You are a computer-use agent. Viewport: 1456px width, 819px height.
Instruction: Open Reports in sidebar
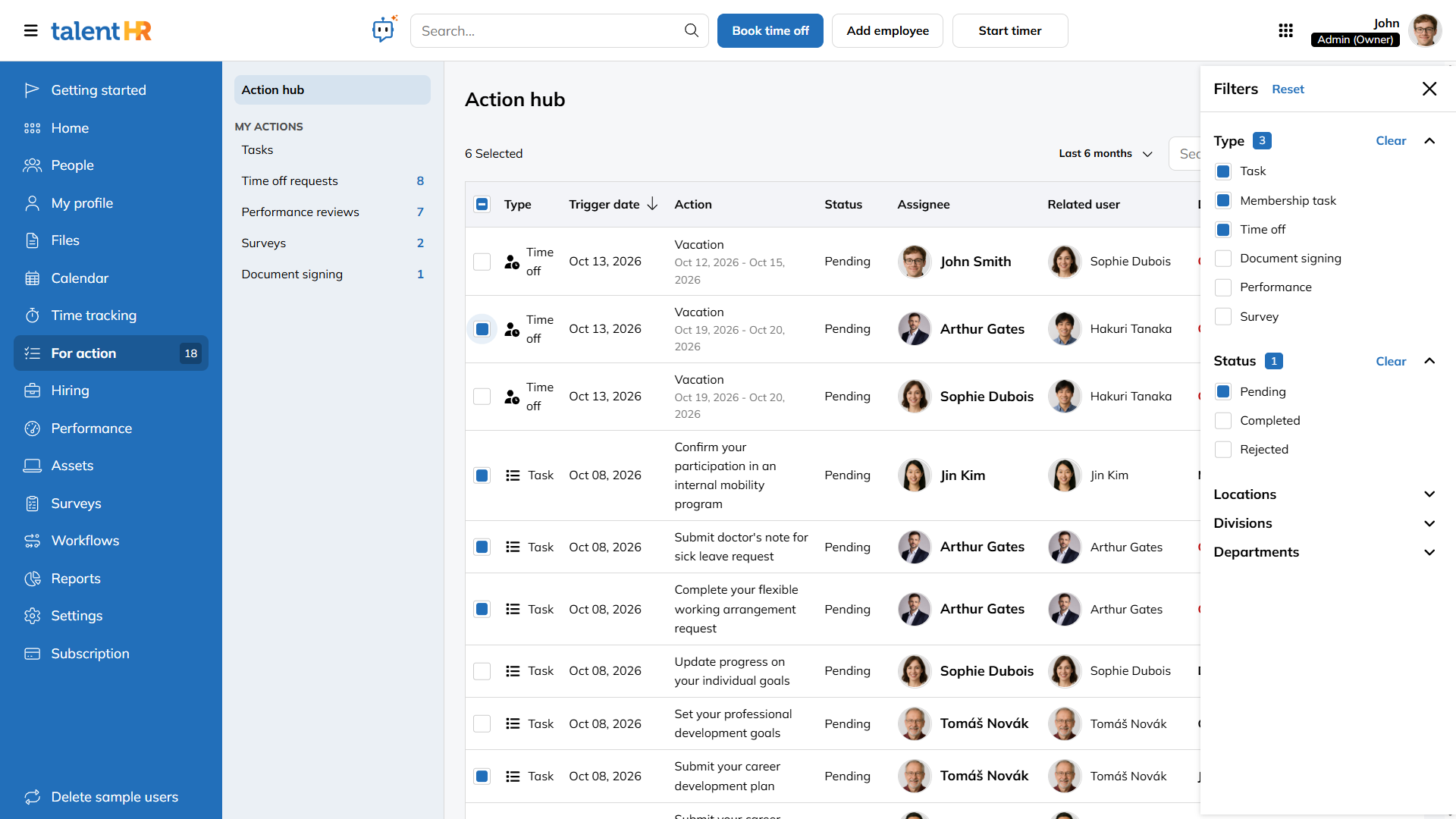111,579
